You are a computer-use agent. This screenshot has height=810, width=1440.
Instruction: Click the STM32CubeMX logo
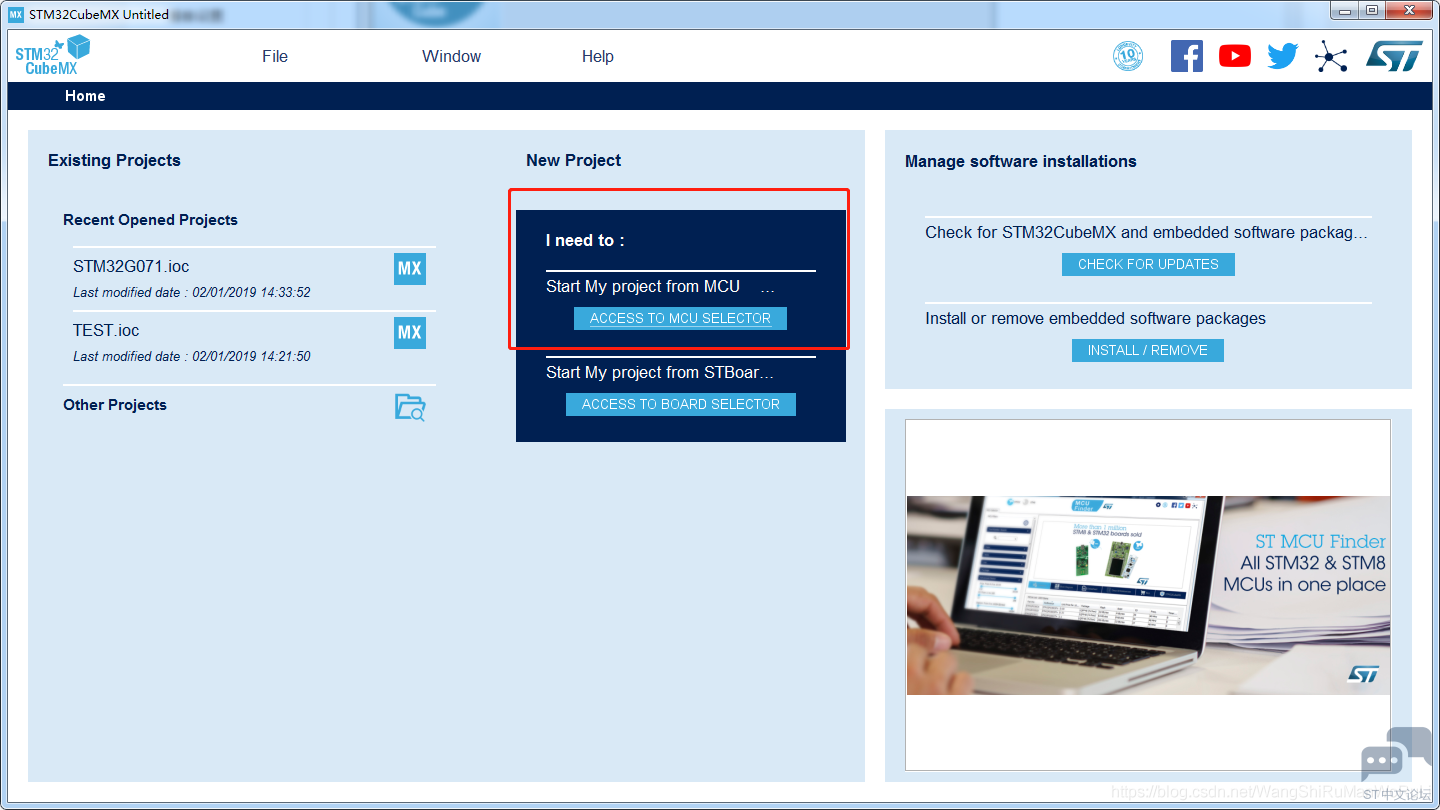point(53,56)
